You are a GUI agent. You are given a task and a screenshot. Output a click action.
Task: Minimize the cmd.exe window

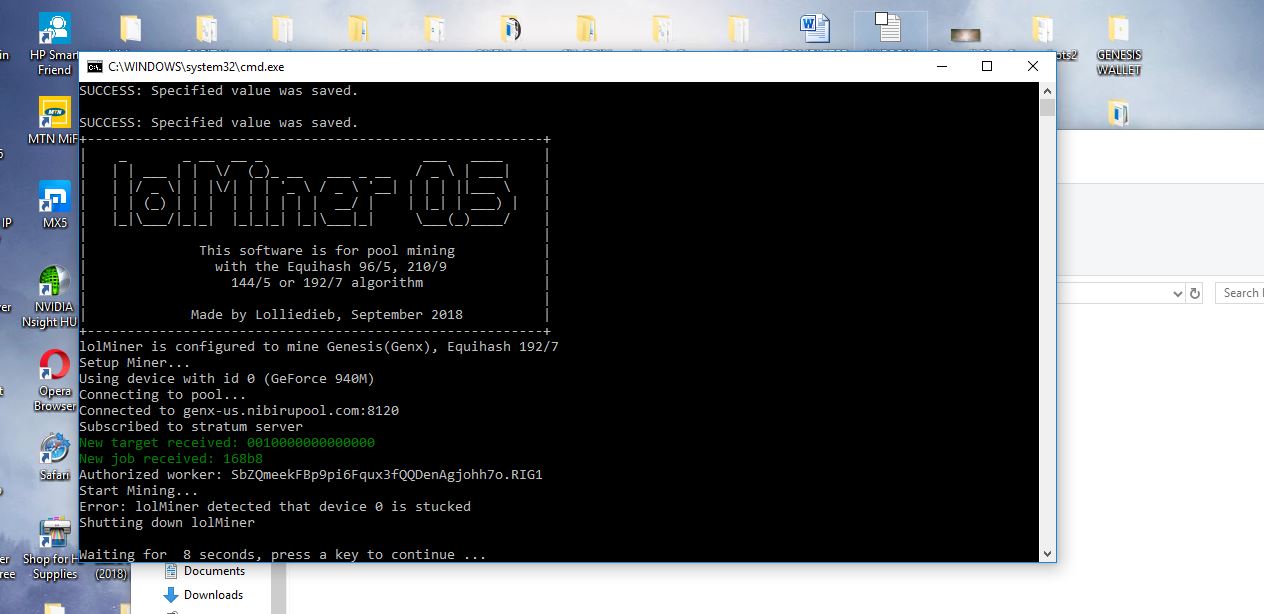941,66
